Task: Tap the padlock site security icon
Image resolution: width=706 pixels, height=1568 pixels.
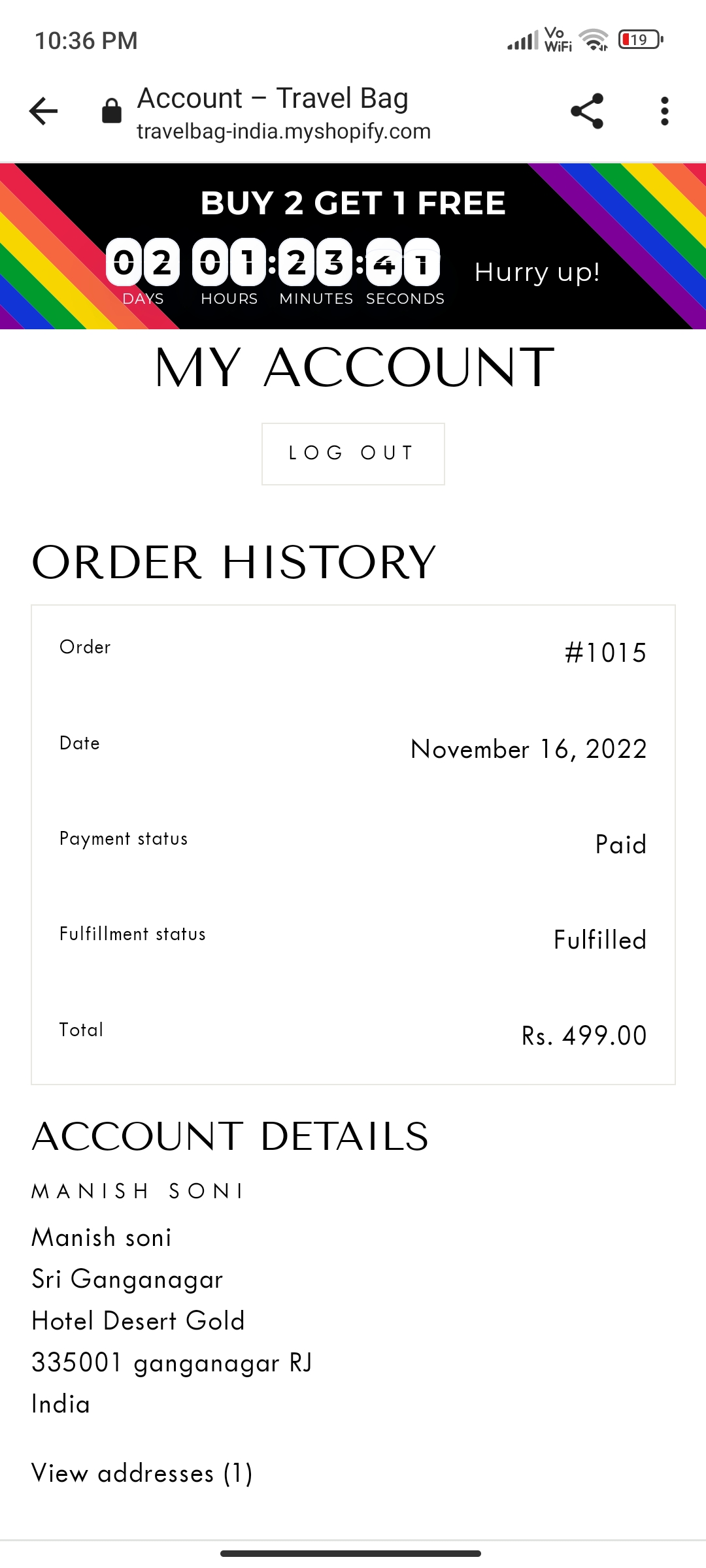Action: coord(112,111)
